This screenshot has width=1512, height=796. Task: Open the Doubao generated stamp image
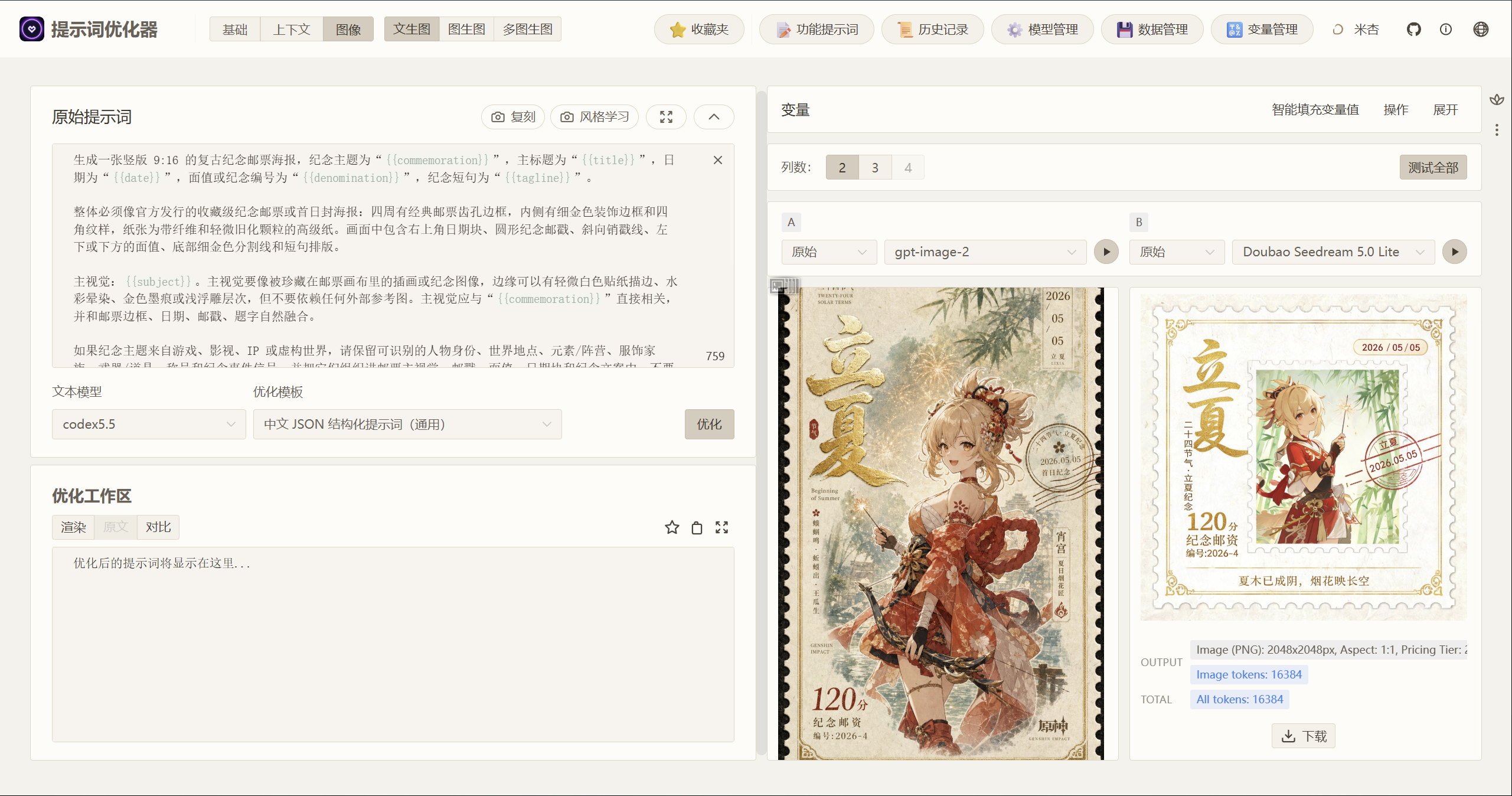tap(1304, 458)
